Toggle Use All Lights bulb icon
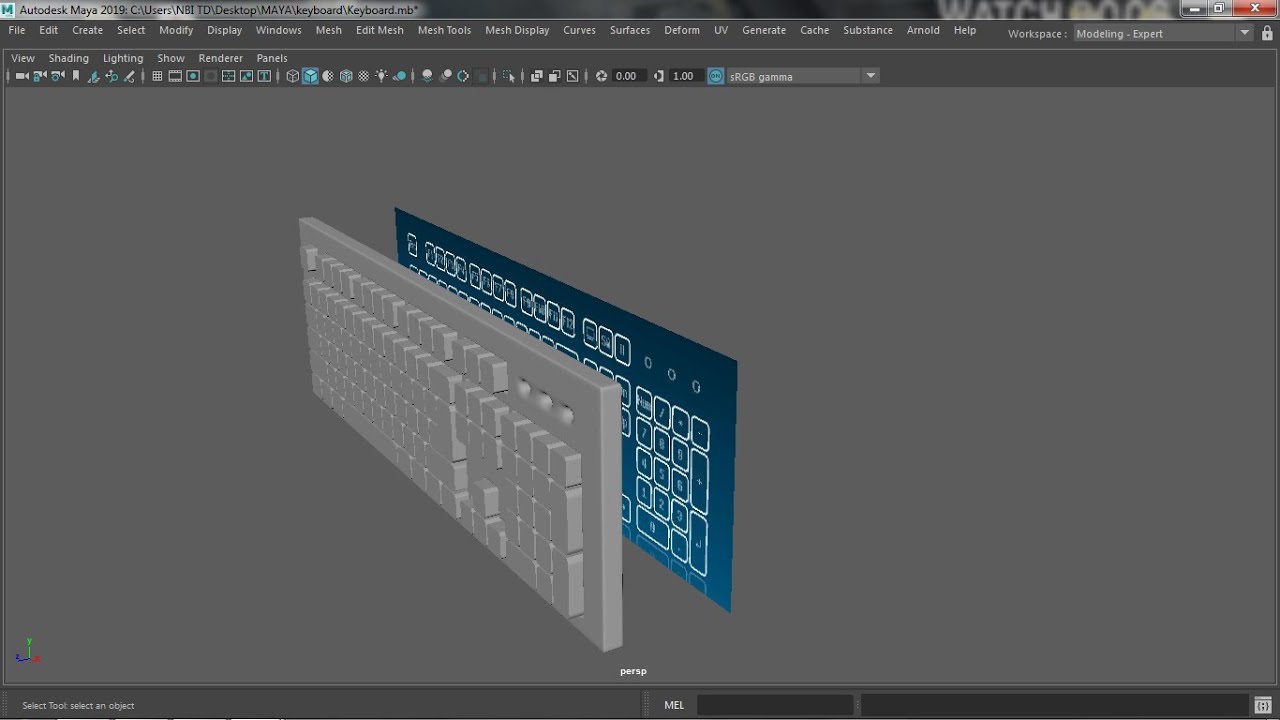 (x=382, y=76)
